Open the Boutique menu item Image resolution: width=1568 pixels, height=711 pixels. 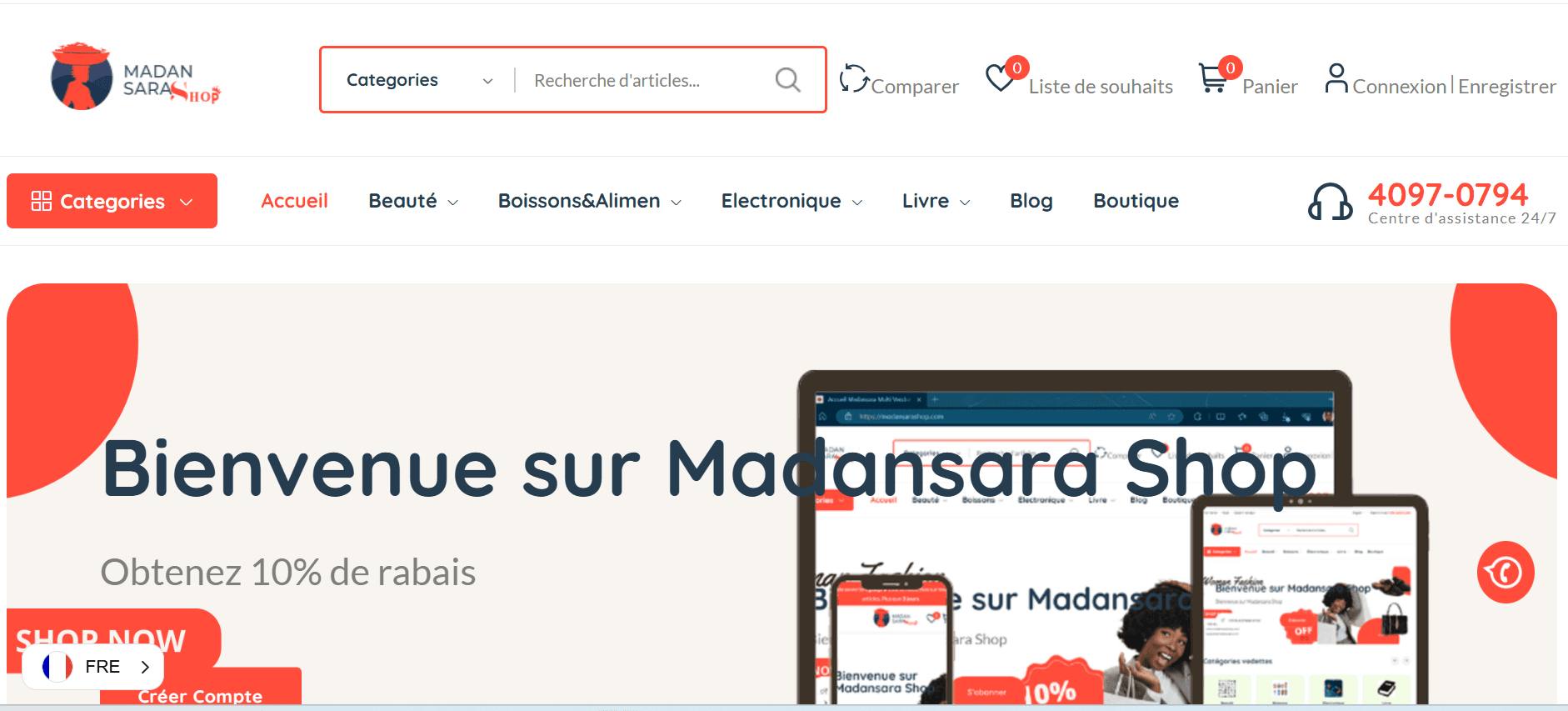pyautogui.click(x=1136, y=201)
